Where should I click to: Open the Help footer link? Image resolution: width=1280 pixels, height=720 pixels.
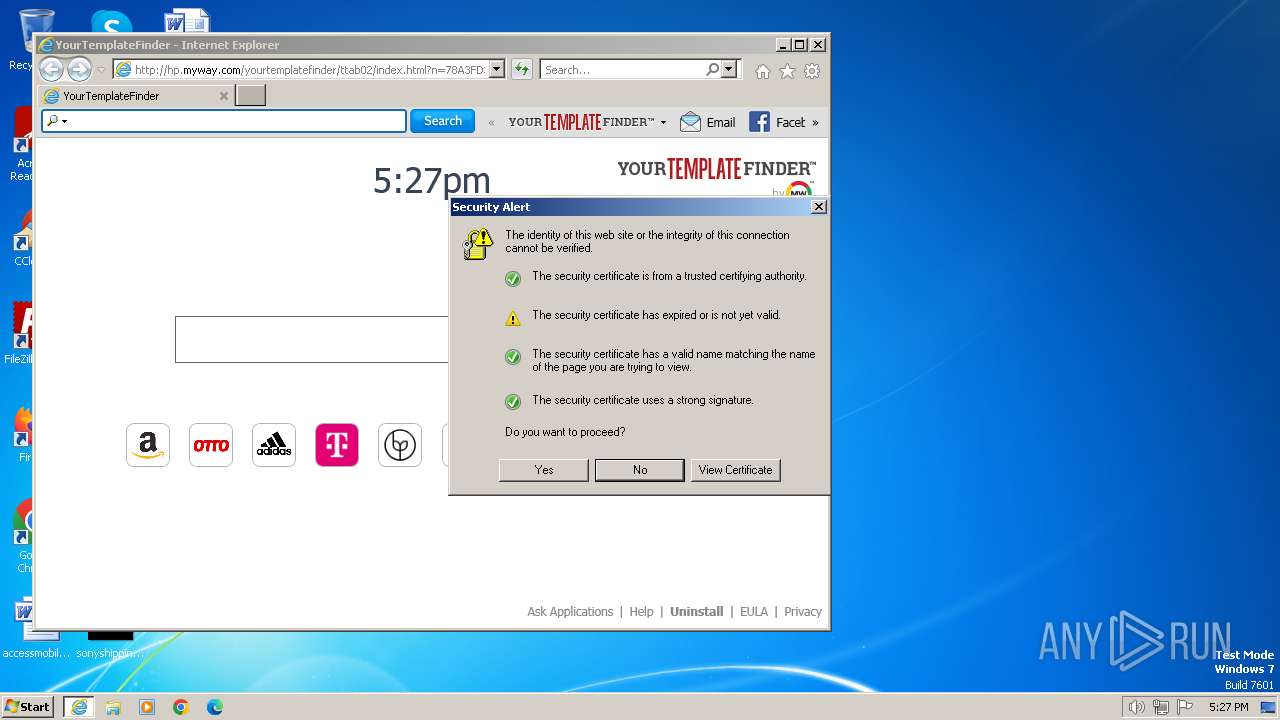click(x=641, y=612)
